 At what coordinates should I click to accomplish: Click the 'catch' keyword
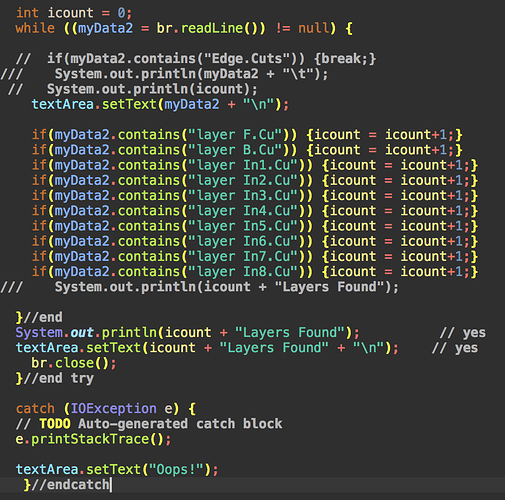tap(35, 409)
